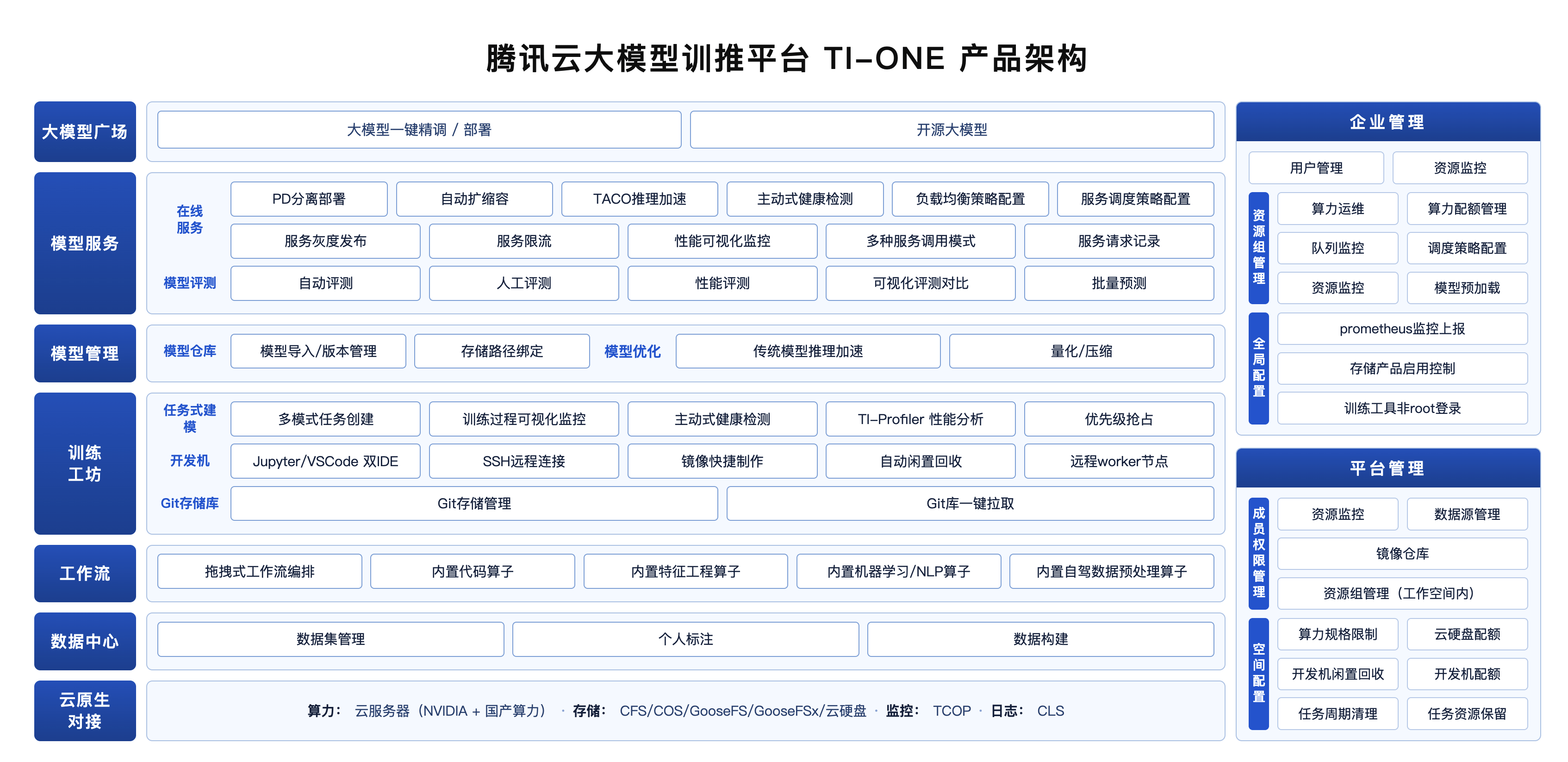Click the Git存储管理 box
1568x762 pixels.
click(x=474, y=503)
